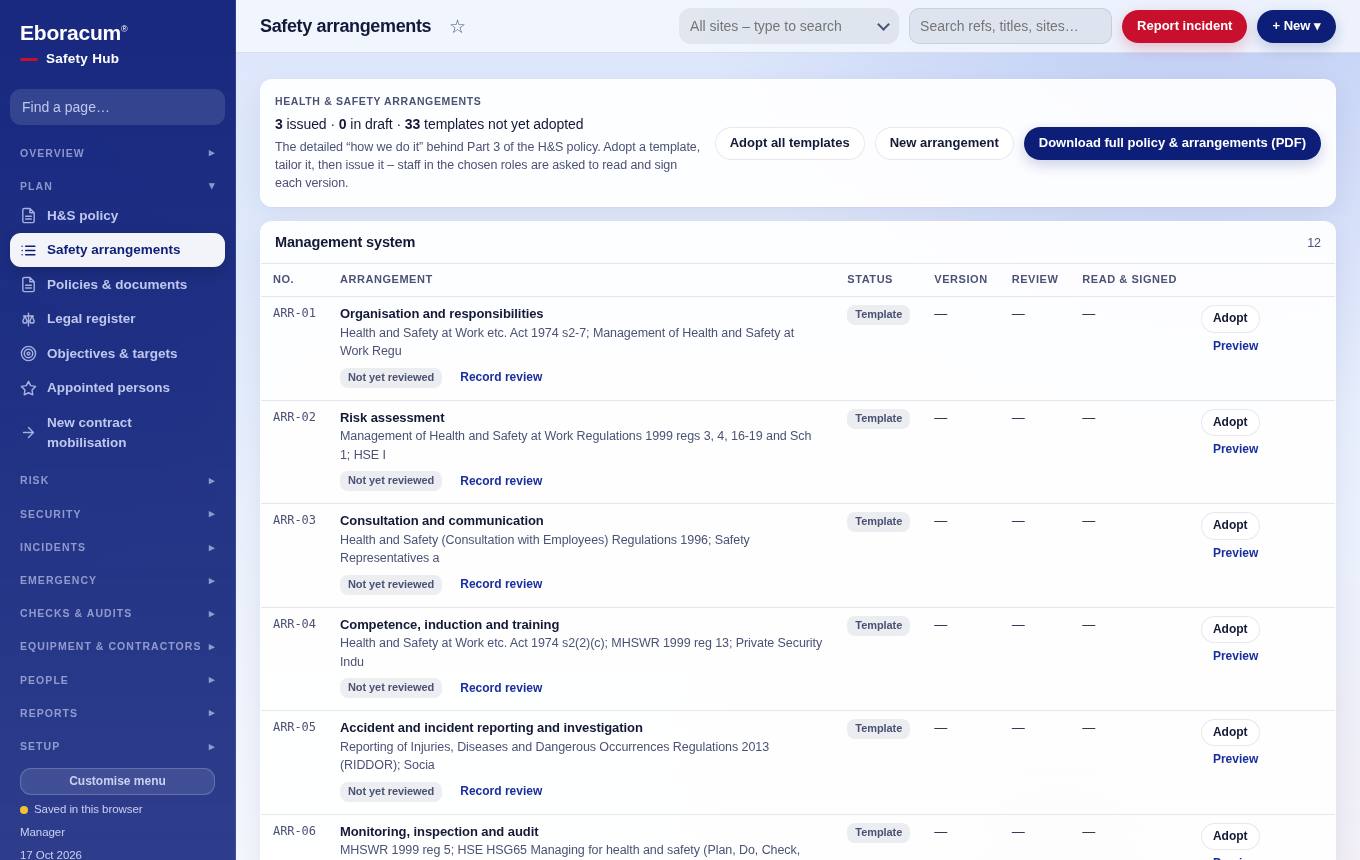Focus the Find a page search box
The height and width of the screenshot is (860, 1360).
(x=117, y=107)
